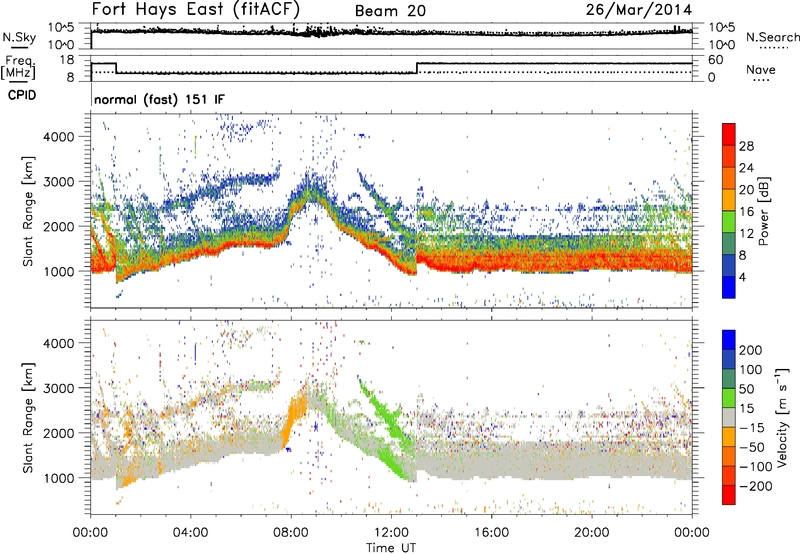Pick the yellow-orange segment of the power colorbar
The image size is (800, 554).
coord(729,200)
